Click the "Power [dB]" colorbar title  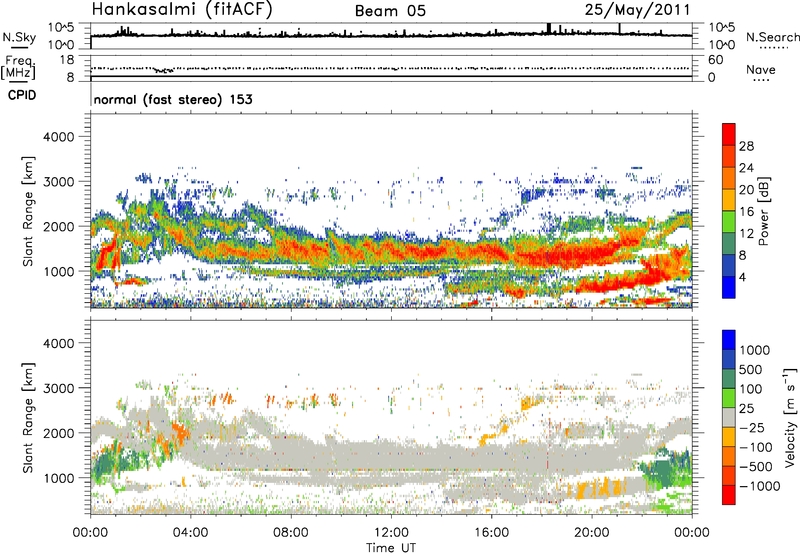[x=763, y=211]
